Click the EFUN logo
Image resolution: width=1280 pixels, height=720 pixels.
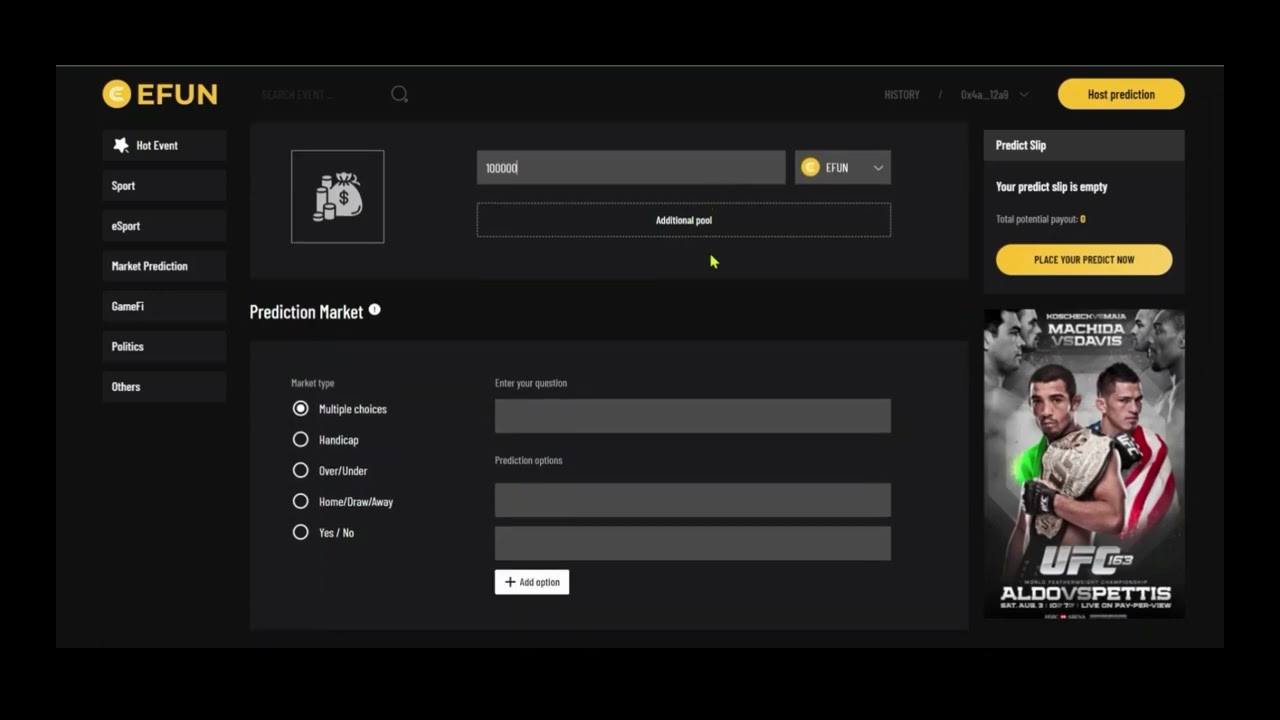160,94
